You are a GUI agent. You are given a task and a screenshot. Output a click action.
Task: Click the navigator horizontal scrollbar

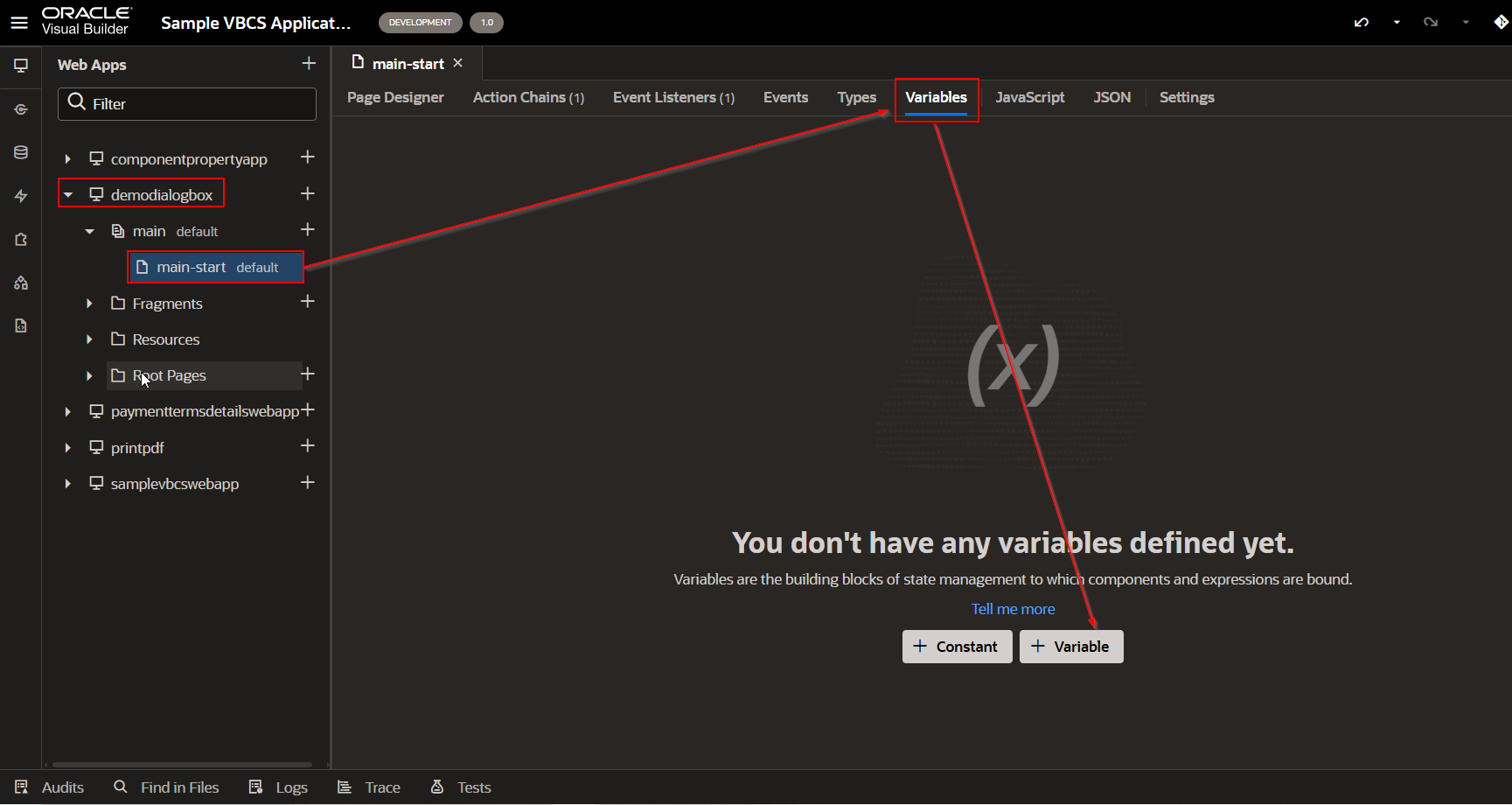[182, 764]
